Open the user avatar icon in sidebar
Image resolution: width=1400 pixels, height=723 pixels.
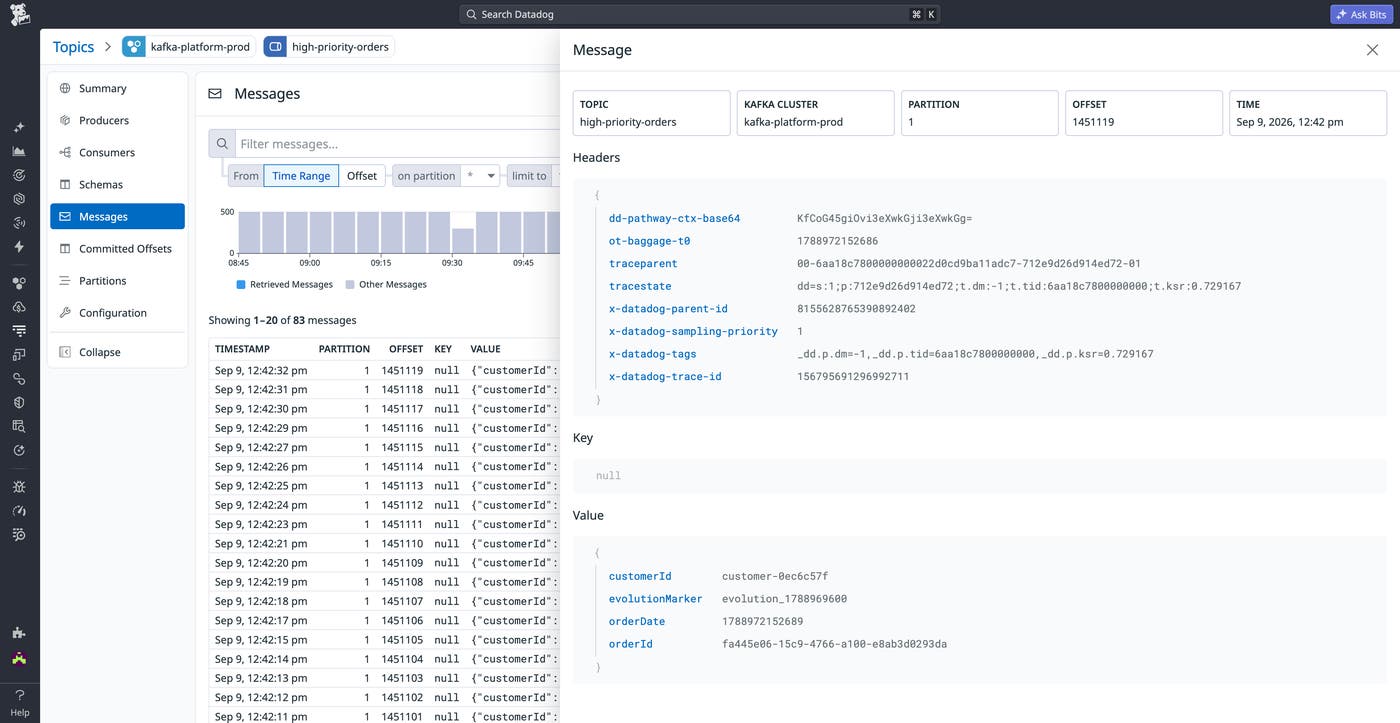(x=19, y=658)
